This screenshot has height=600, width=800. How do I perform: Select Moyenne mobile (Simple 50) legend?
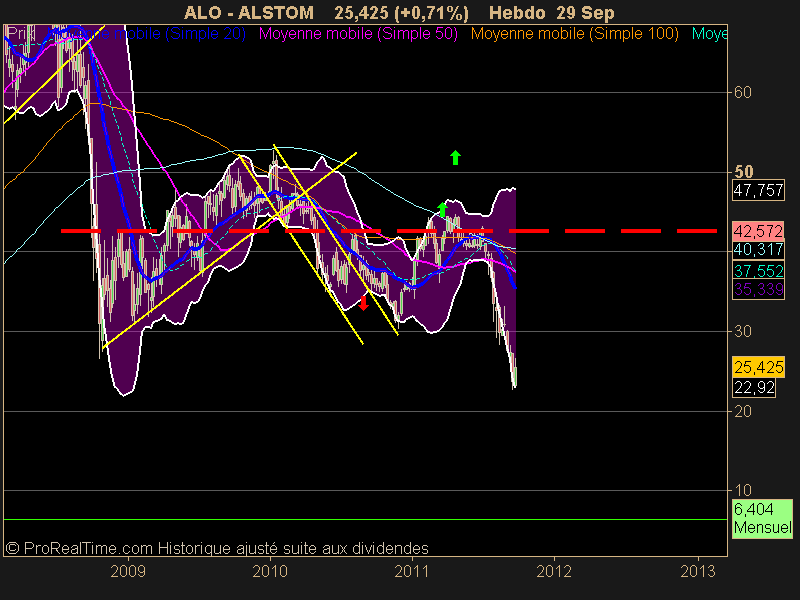click(358, 34)
